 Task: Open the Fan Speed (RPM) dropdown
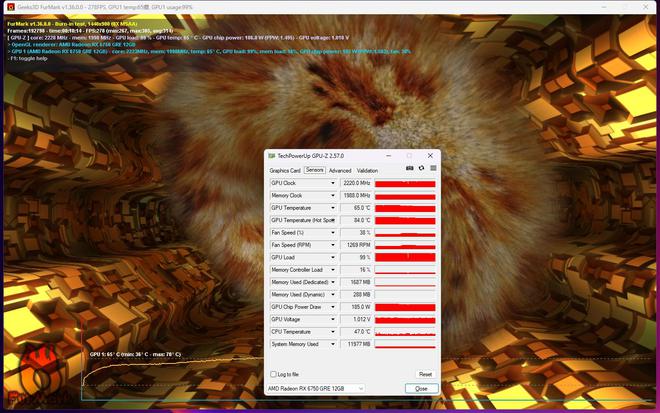tap(333, 245)
